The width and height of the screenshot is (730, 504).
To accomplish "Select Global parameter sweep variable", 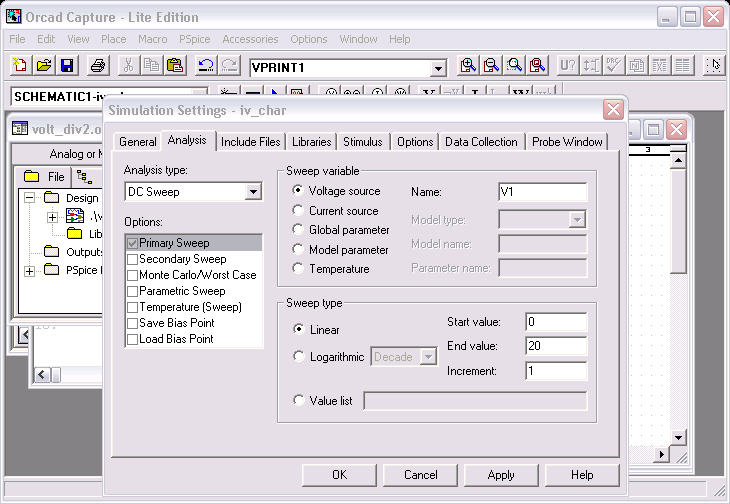I will pos(298,229).
